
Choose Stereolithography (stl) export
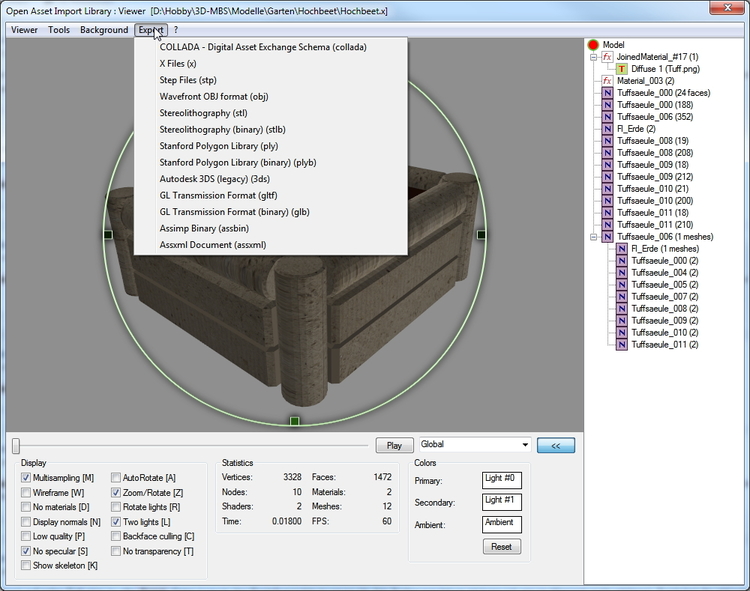271,113
